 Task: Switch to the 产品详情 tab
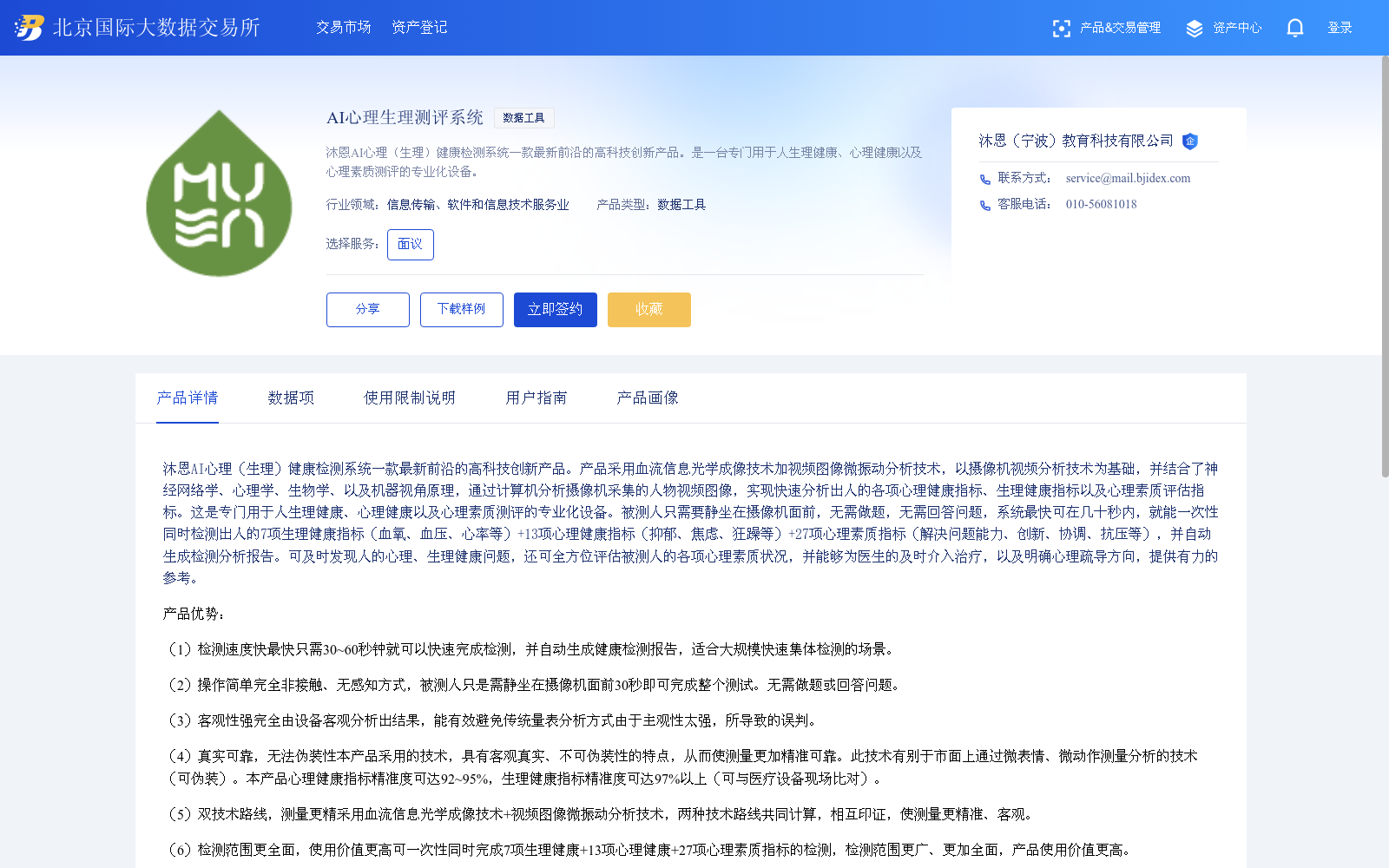[x=188, y=398]
